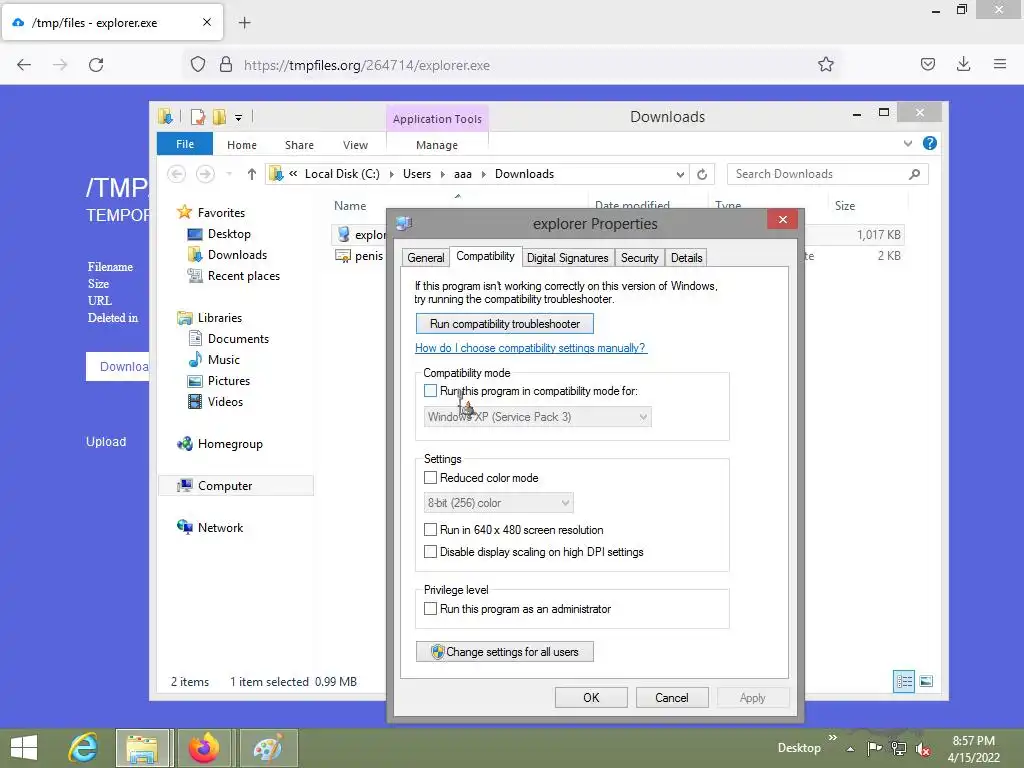Select the Compatibility tab
The width and height of the screenshot is (1024, 768).
click(485, 256)
